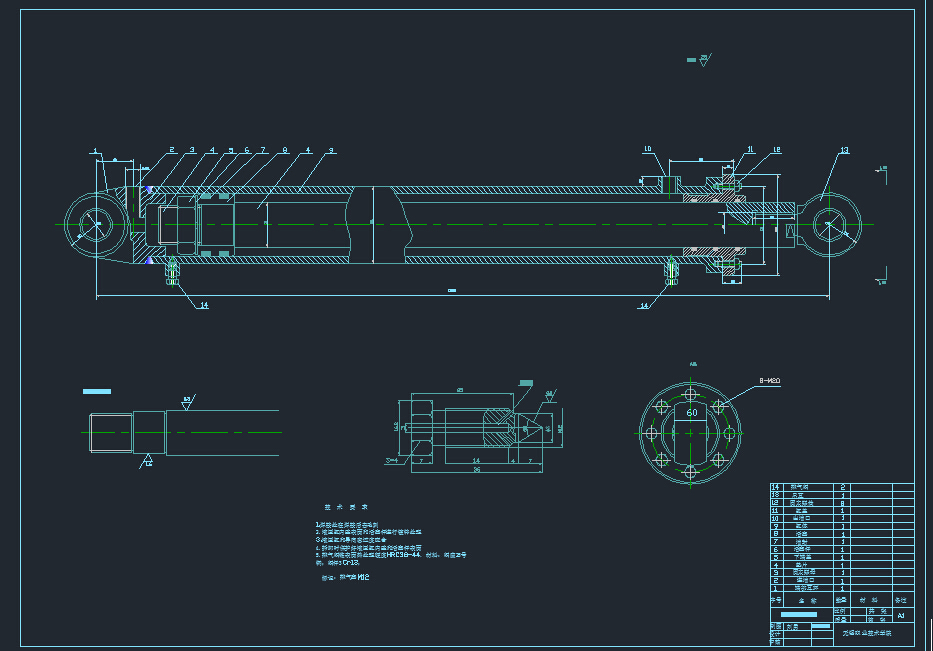Select the 8-M20 bolt annotation
Viewport: 933px width, 651px height.
pyautogui.click(x=769, y=380)
